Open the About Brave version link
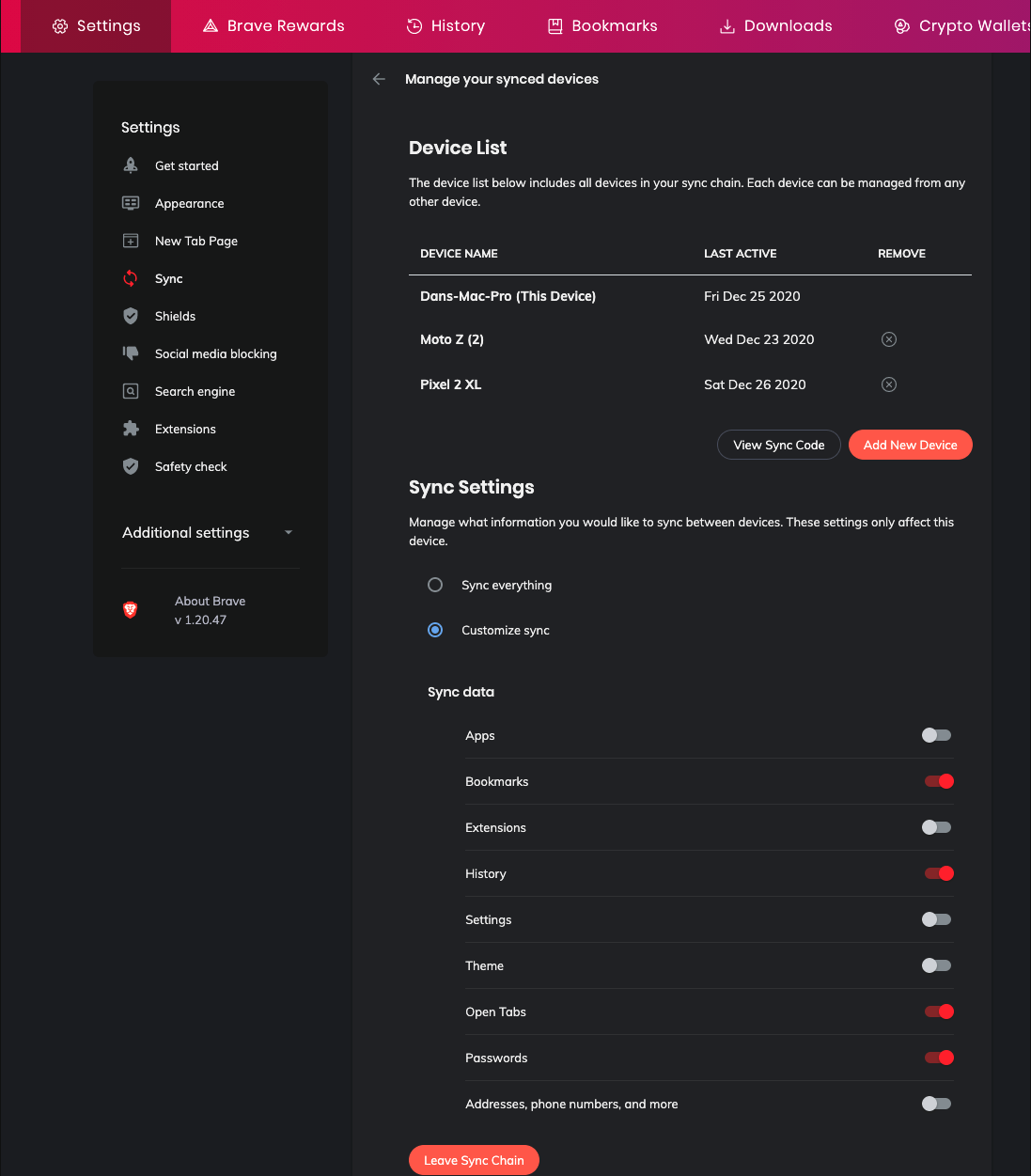Image resolution: width=1031 pixels, height=1176 pixels. [x=210, y=610]
